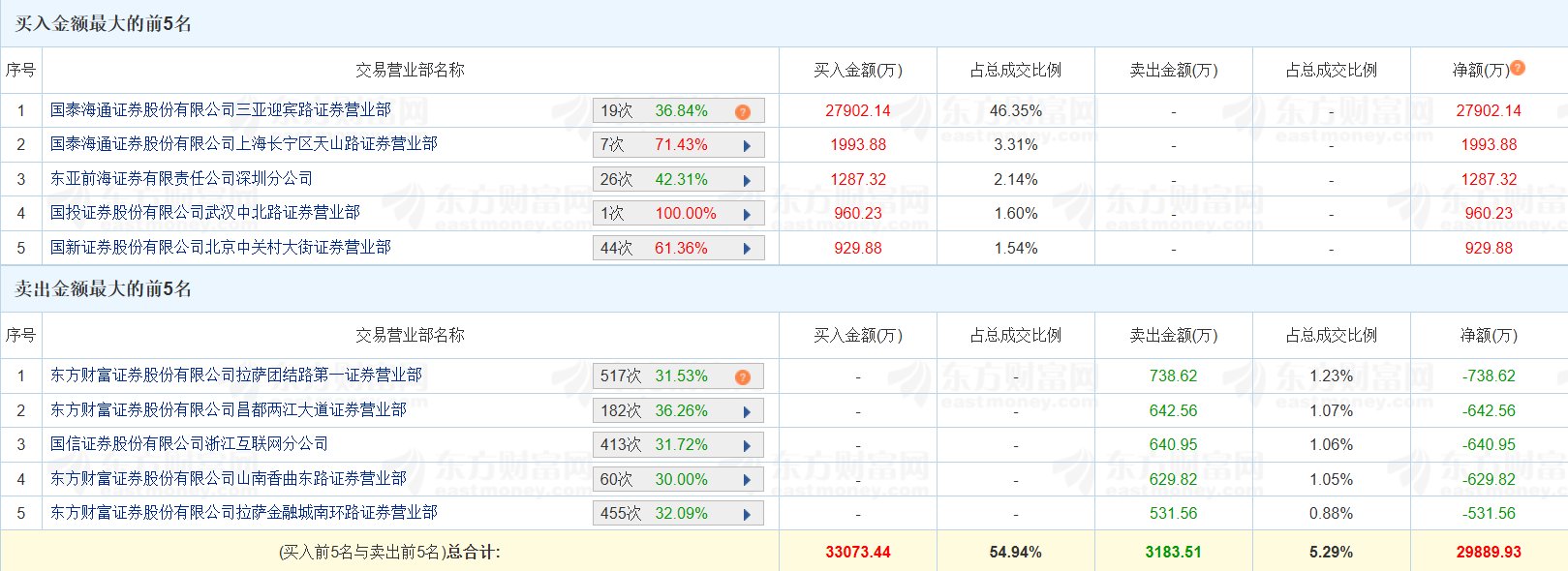Viewport: 1568px width, 571px height.
Task: Click the 买入金额(万) header in top table
Action: tap(857, 71)
